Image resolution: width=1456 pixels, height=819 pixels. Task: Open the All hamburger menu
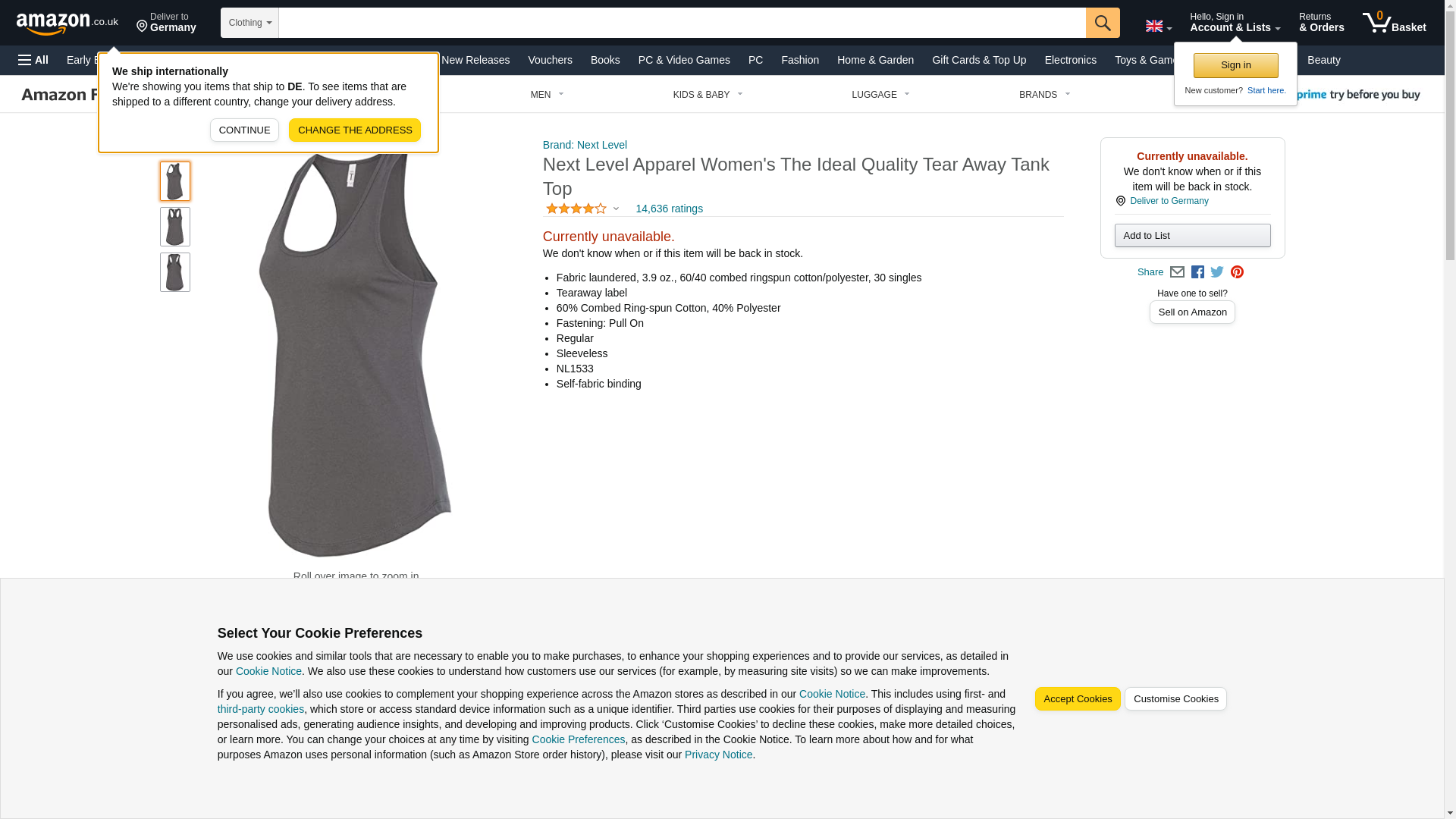(33, 60)
